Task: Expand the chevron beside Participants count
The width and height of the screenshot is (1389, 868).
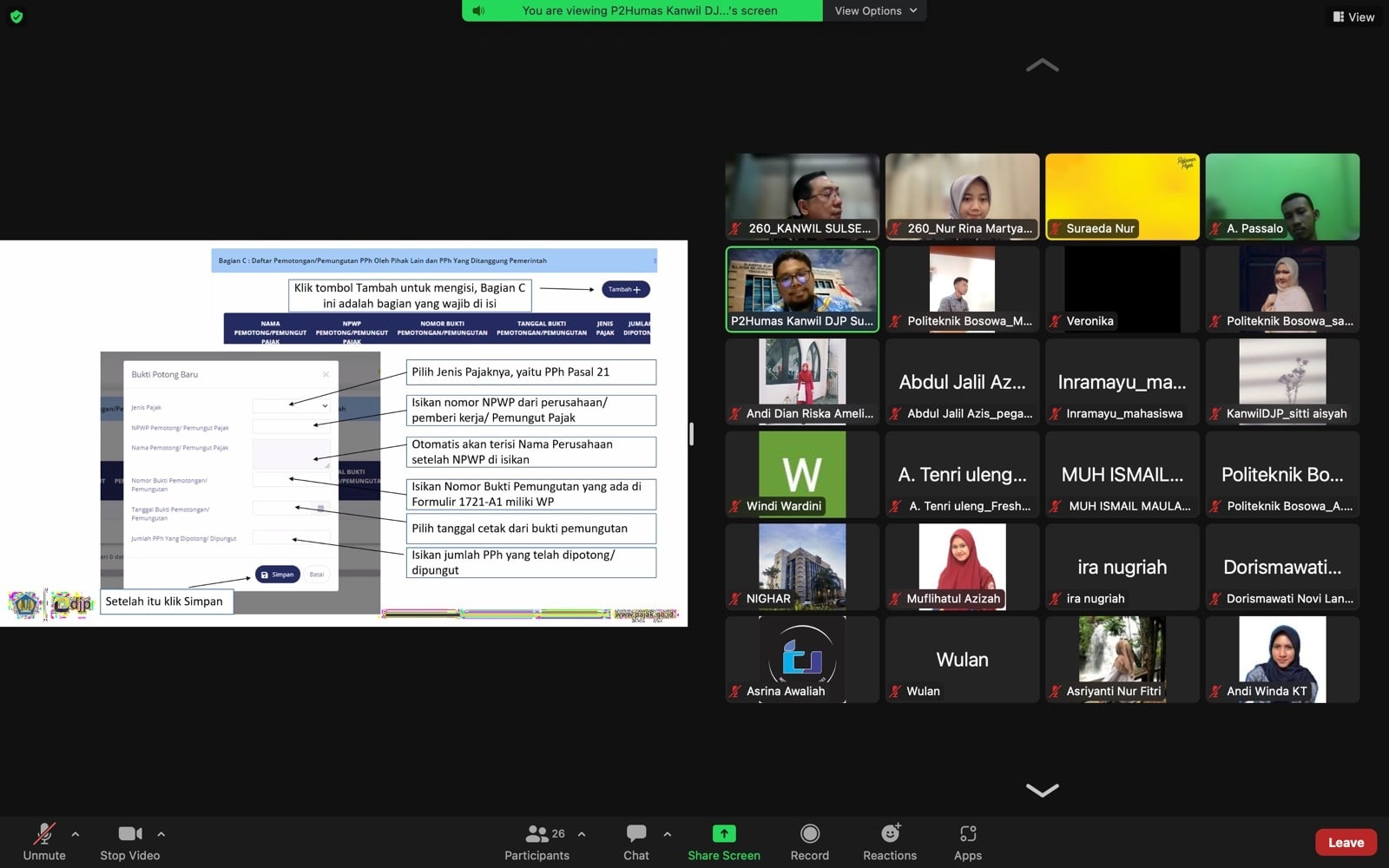Action: click(582, 834)
